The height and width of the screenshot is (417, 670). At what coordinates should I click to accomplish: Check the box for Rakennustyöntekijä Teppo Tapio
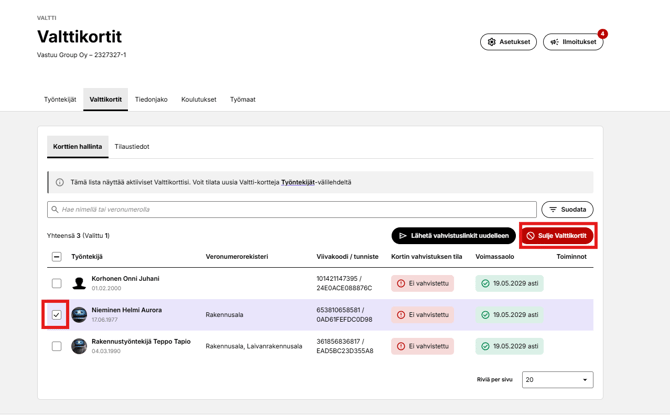click(x=56, y=346)
